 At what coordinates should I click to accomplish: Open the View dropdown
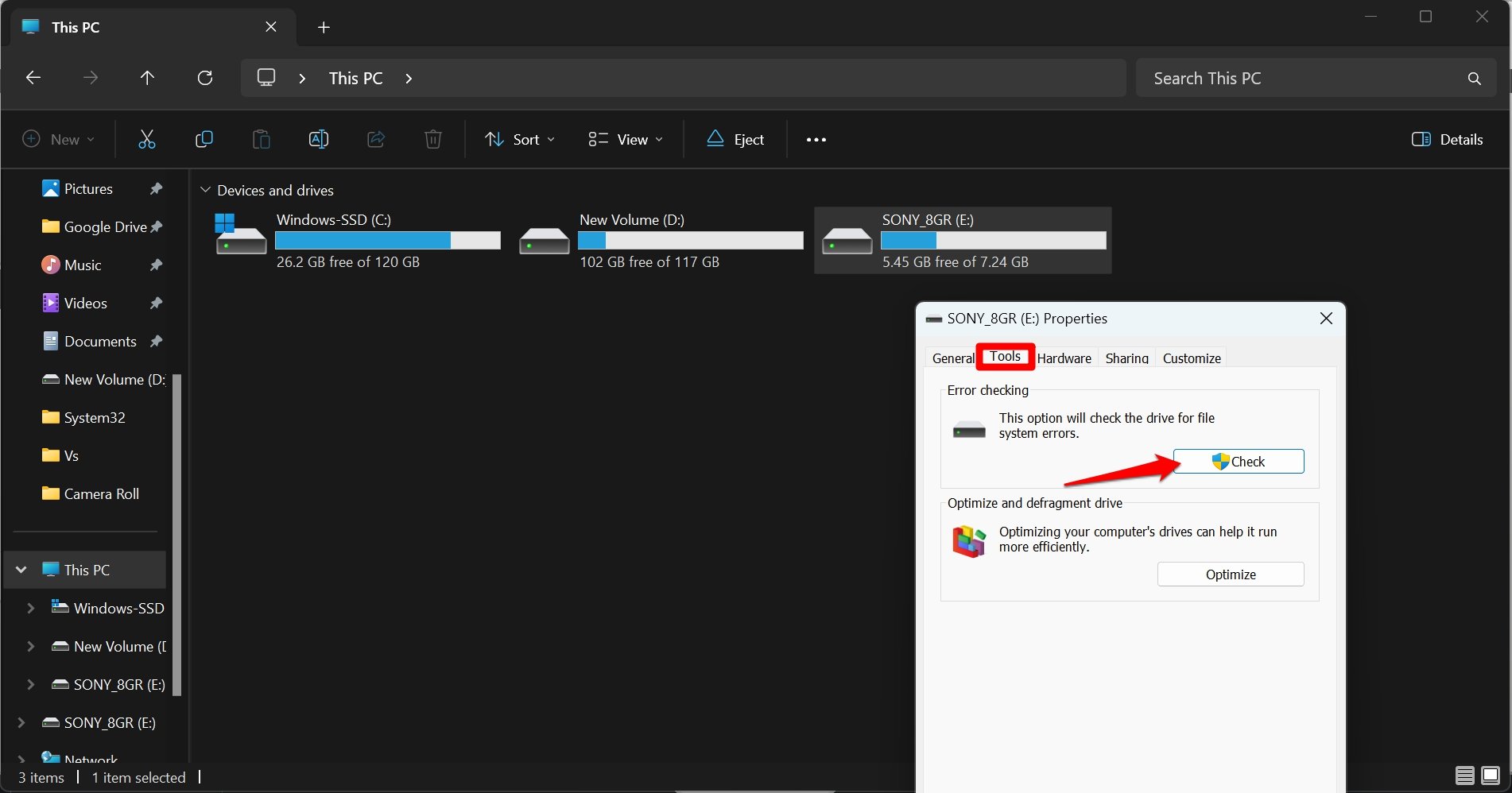pos(626,139)
